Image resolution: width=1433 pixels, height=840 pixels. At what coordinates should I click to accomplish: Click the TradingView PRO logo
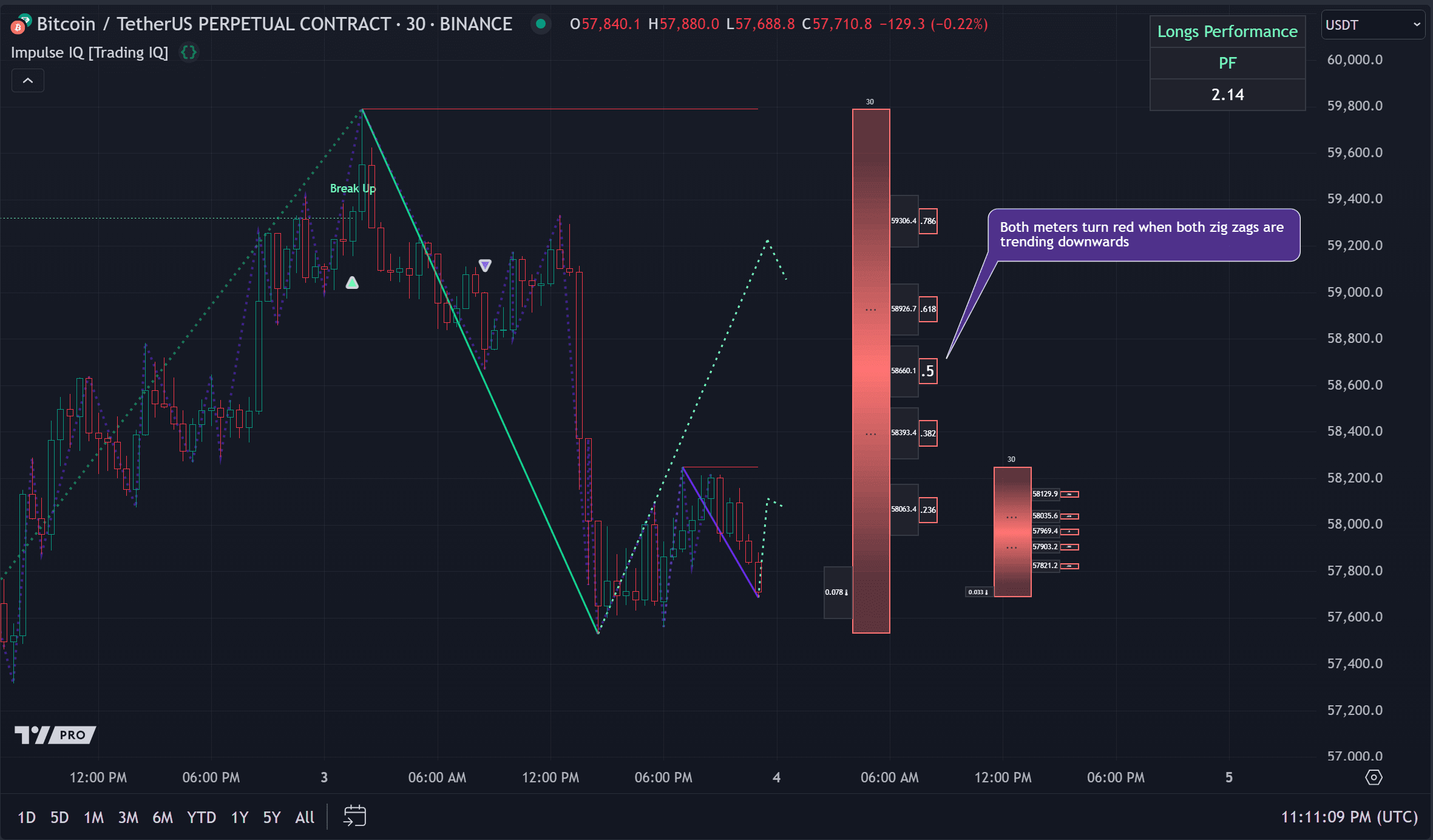[x=55, y=735]
